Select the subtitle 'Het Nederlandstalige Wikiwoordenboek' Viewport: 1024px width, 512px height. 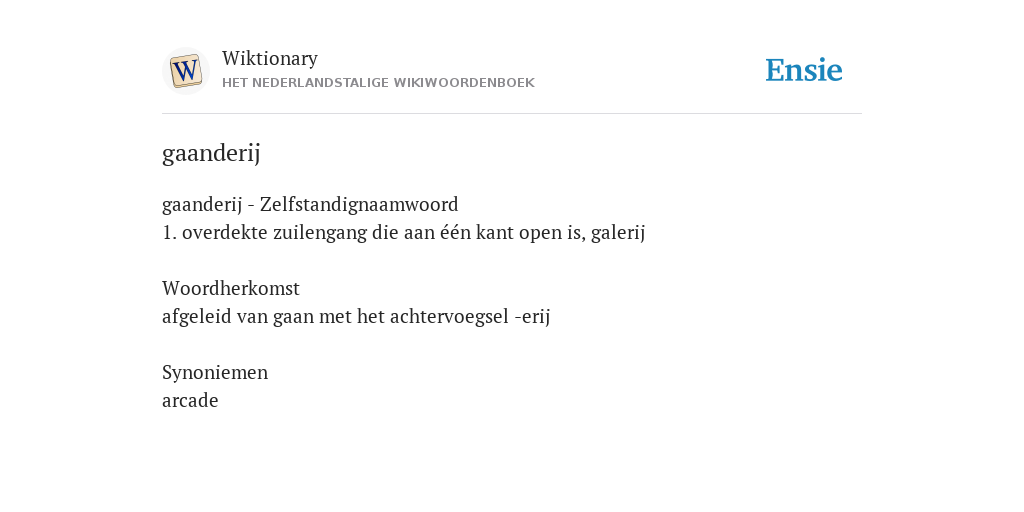pos(378,83)
